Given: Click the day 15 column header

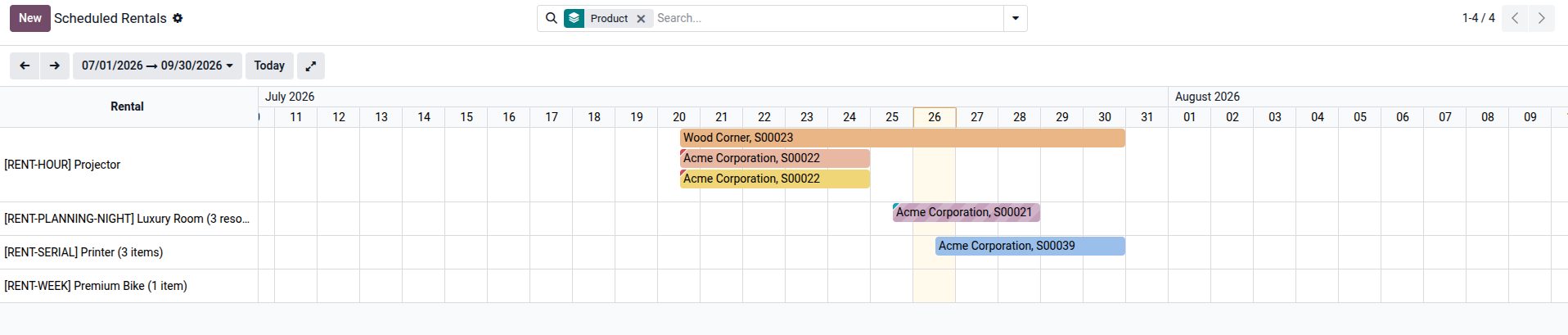Looking at the screenshot, I should (466, 117).
